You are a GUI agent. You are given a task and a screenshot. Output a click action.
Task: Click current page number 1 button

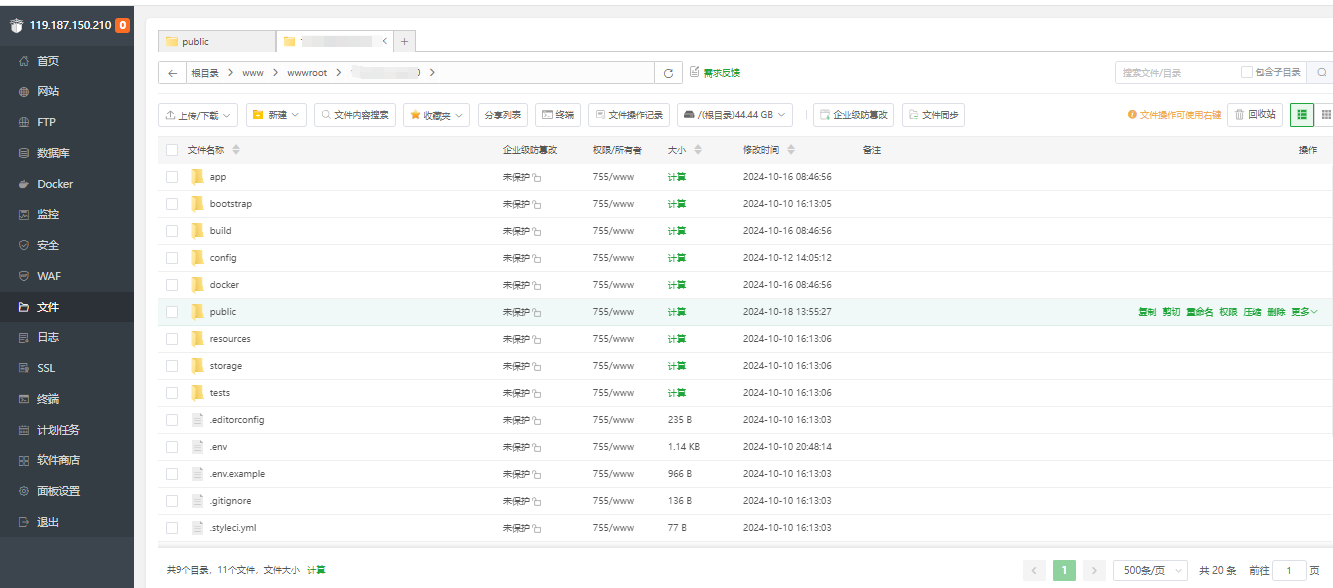click(1064, 570)
